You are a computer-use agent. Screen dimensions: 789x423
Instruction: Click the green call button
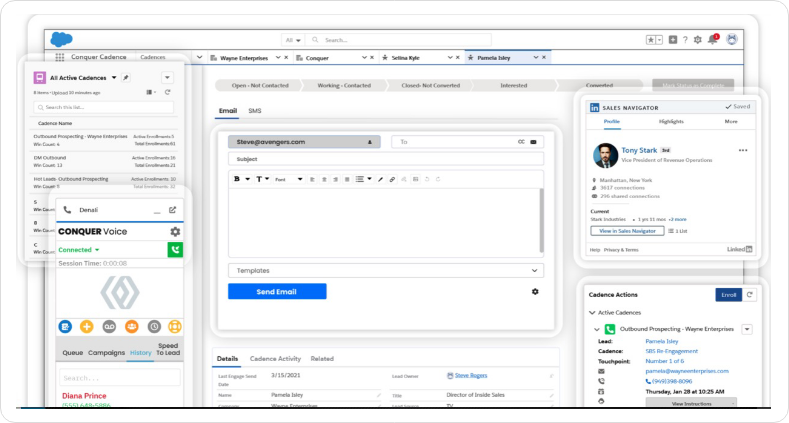pos(175,249)
